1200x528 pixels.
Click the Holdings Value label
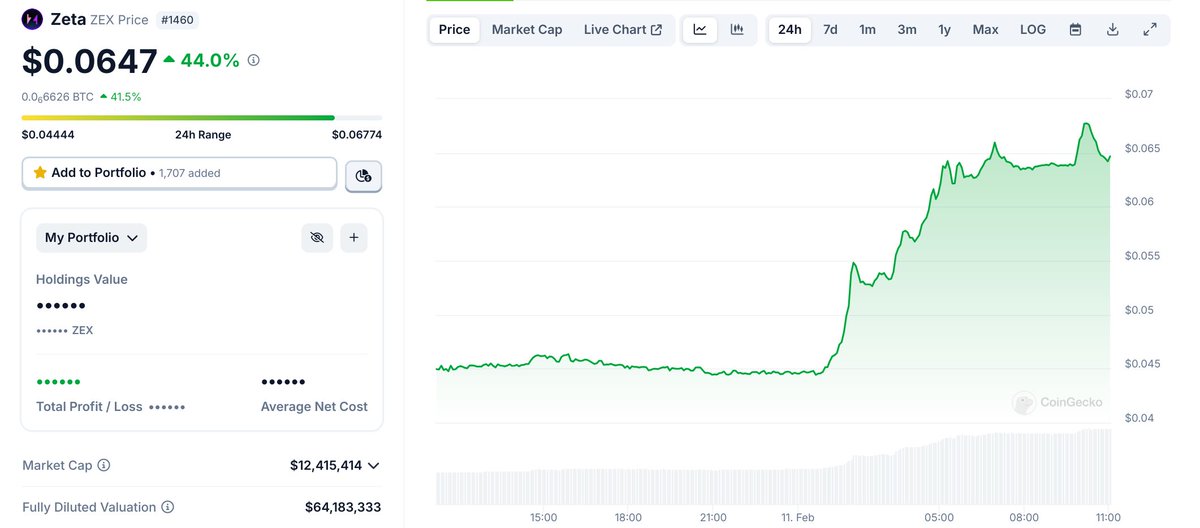click(82, 280)
